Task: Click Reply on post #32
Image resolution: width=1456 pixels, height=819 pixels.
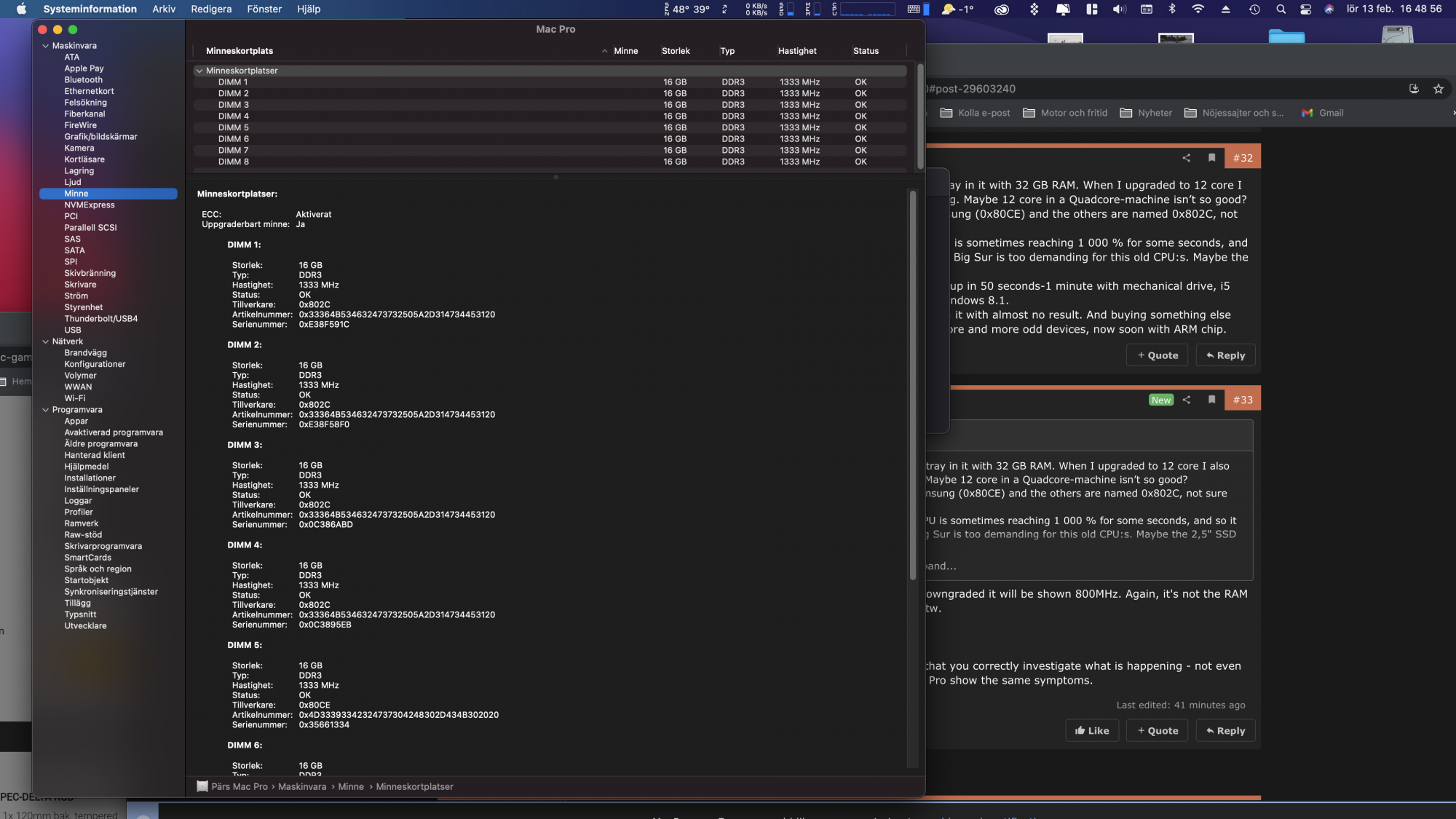Action: [x=1225, y=355]
